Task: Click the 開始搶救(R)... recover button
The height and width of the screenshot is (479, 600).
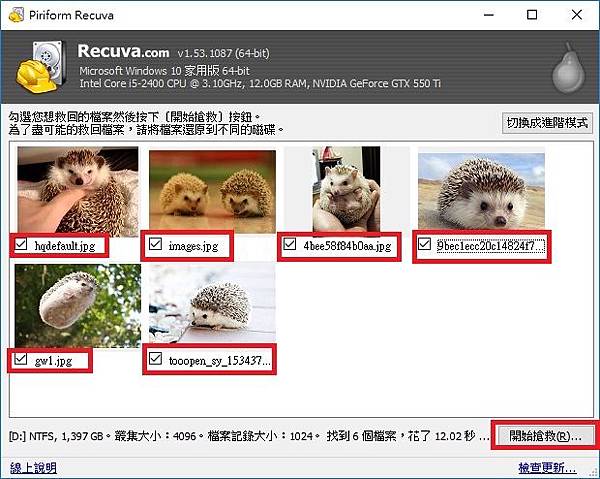Action: coord(545,436)
